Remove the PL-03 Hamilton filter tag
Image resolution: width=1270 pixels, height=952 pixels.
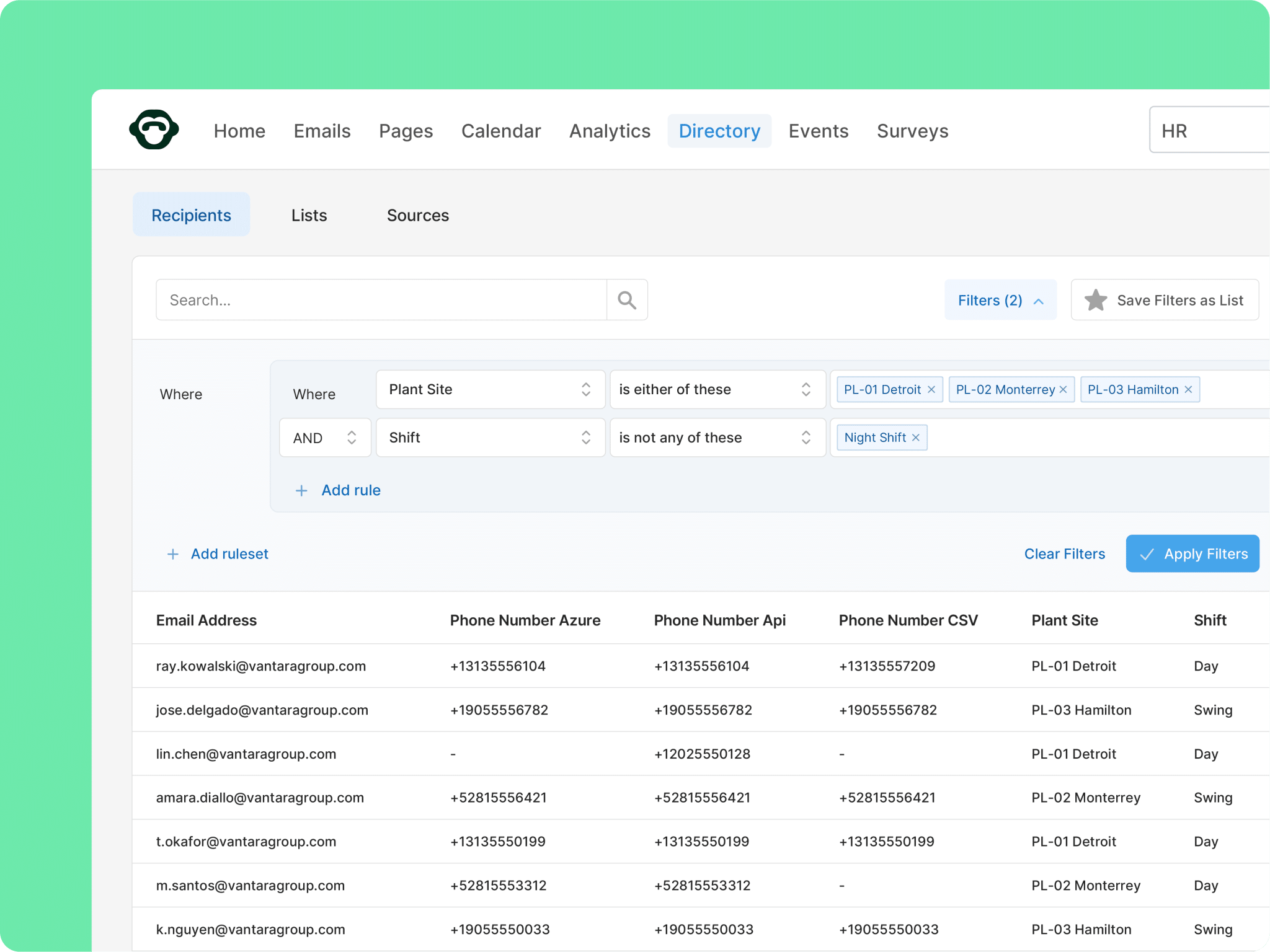(1188, 389)
